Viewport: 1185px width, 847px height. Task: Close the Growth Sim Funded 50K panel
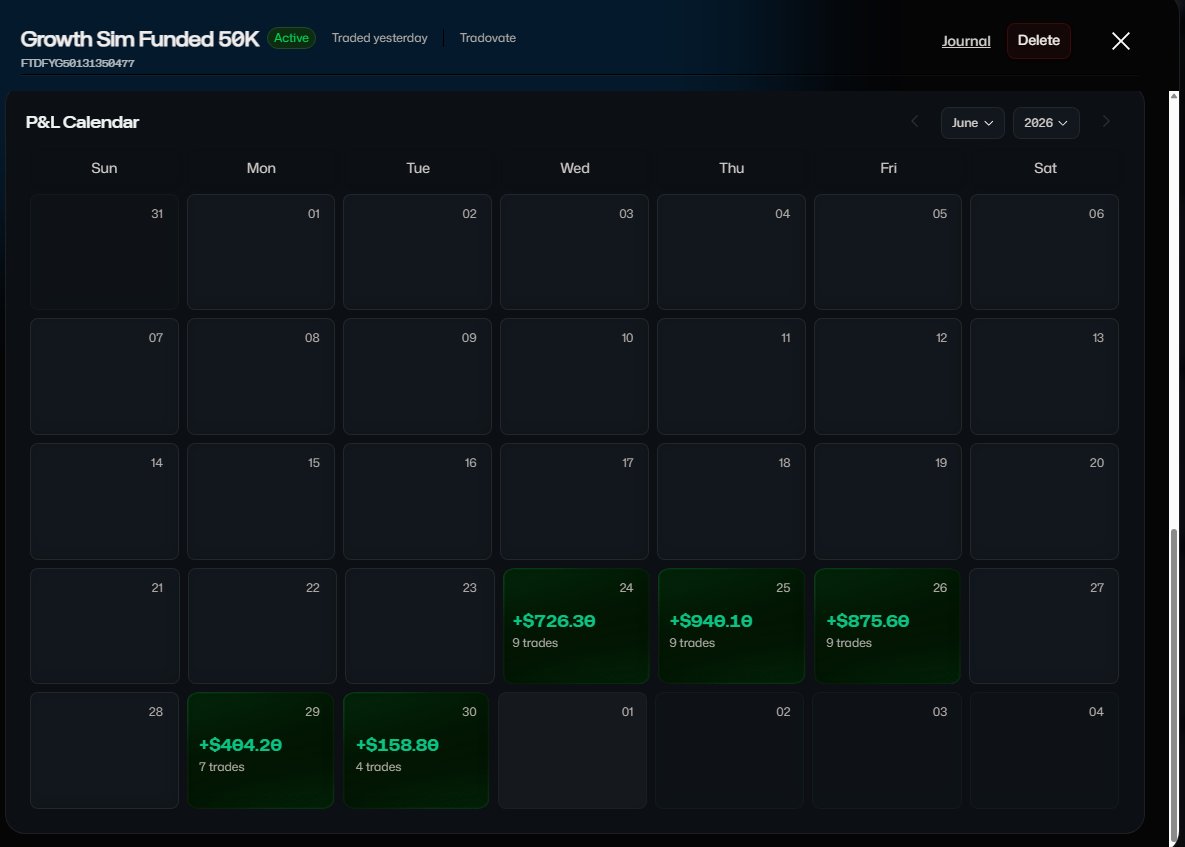click(x=1121, y=41)
